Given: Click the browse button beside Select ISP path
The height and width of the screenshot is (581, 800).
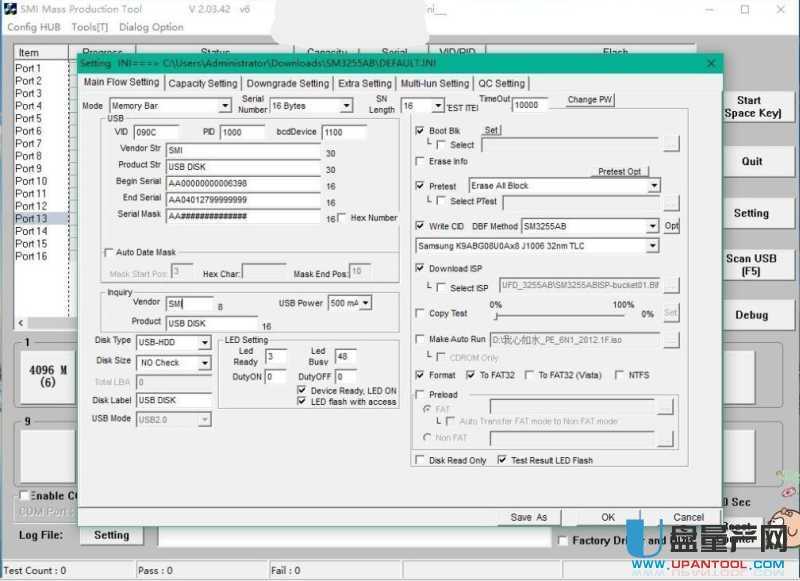Looking at the screenshot, I should pos(671,287).
